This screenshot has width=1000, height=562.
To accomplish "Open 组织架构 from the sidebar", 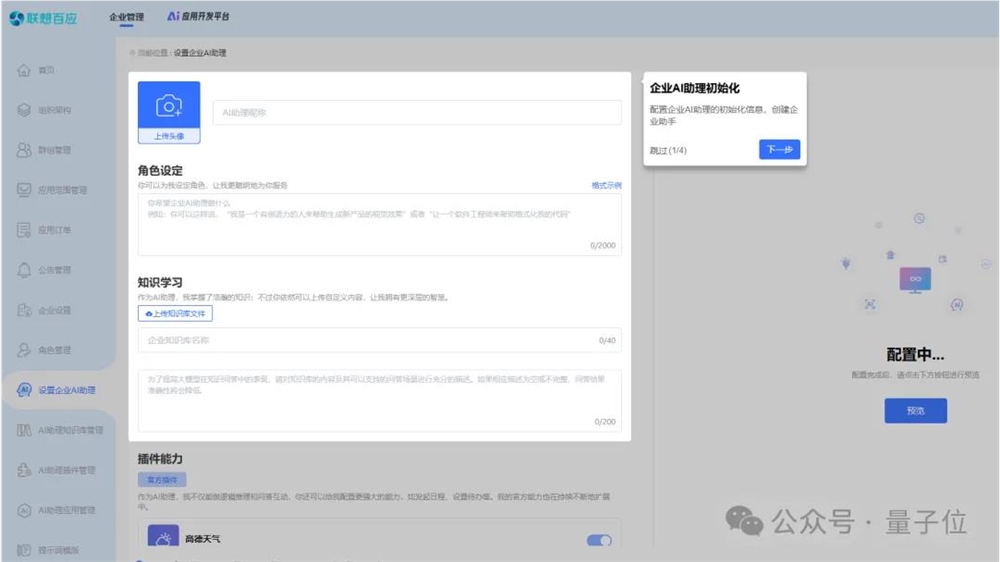I will pyautogui.click(x=54, y=110).
